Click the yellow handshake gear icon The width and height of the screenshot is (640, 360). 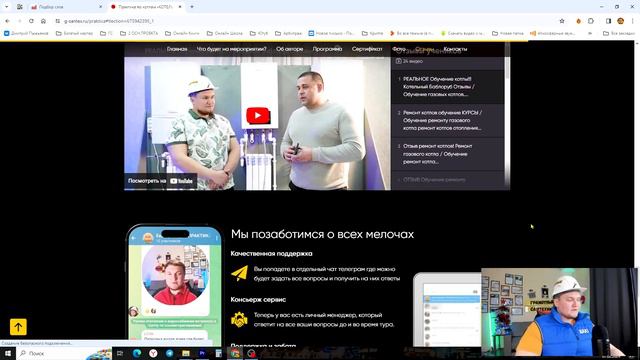[x=240, y=320]
